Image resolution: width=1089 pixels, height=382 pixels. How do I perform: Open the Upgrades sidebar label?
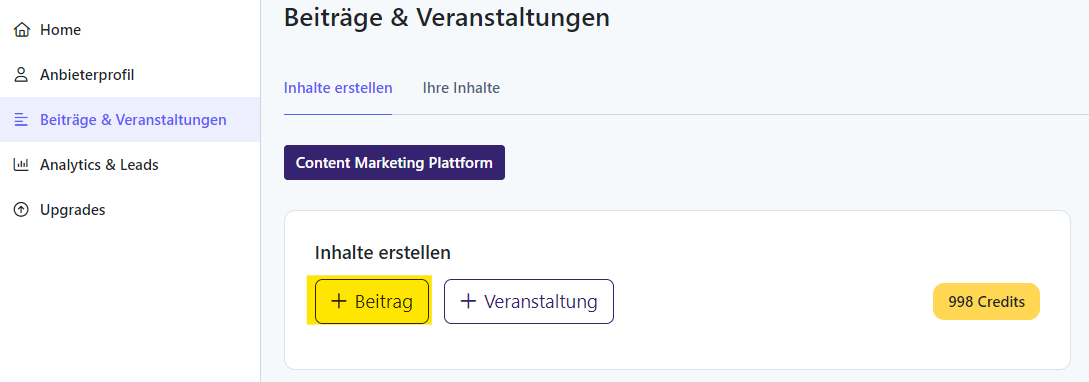[73, 210]
